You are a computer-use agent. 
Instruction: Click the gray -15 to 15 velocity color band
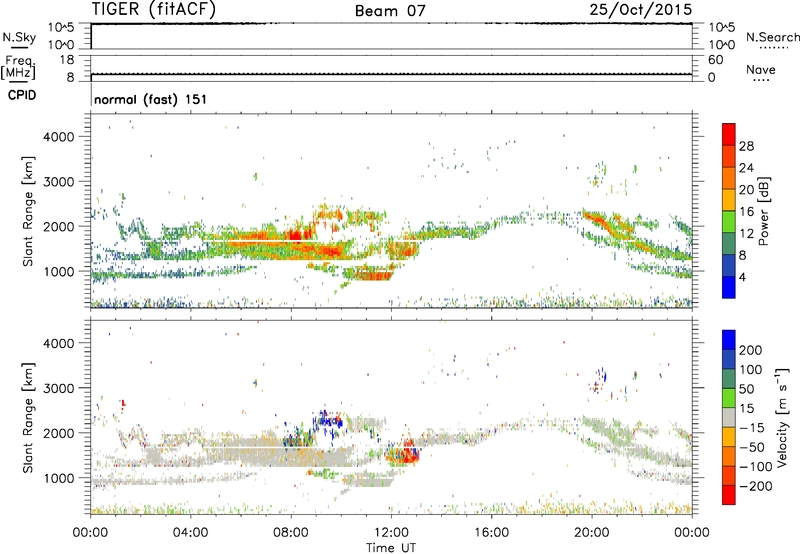click(x=729, y=417)
